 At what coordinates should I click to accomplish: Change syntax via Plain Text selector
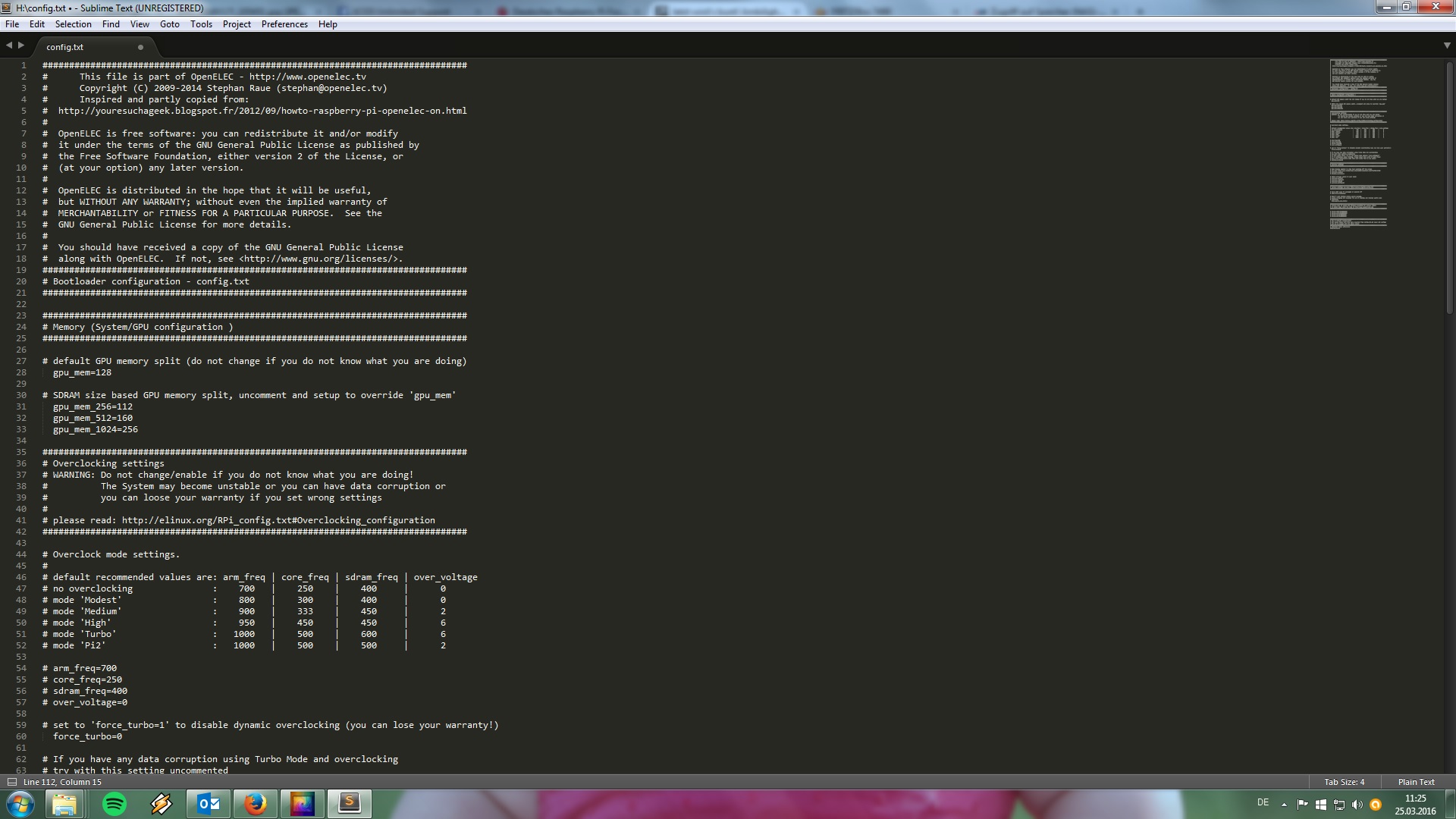click(1416, 782)
